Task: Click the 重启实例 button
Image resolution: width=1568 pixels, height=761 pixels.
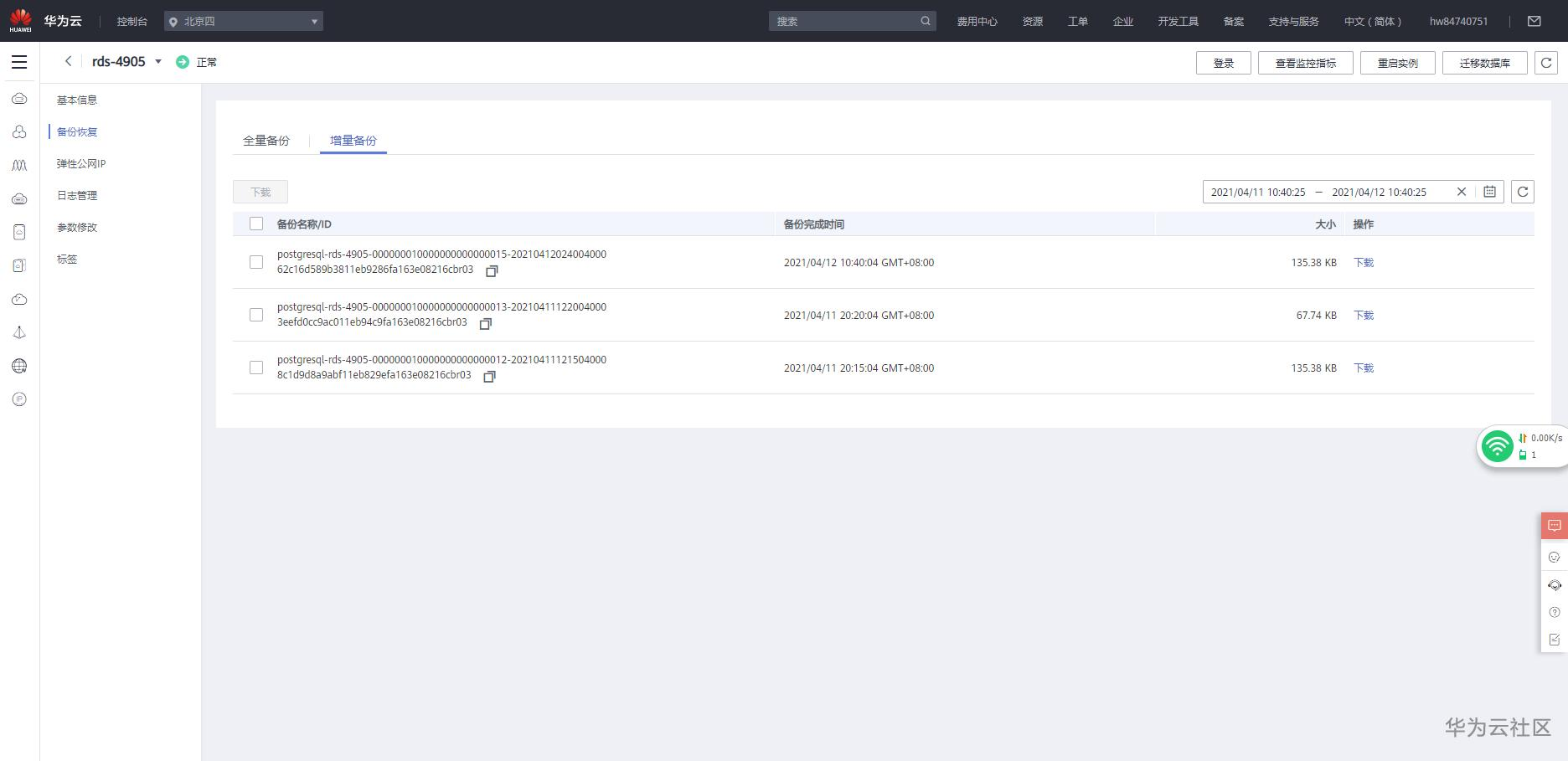Action: pyautogui.click(x=1398, y=63)
